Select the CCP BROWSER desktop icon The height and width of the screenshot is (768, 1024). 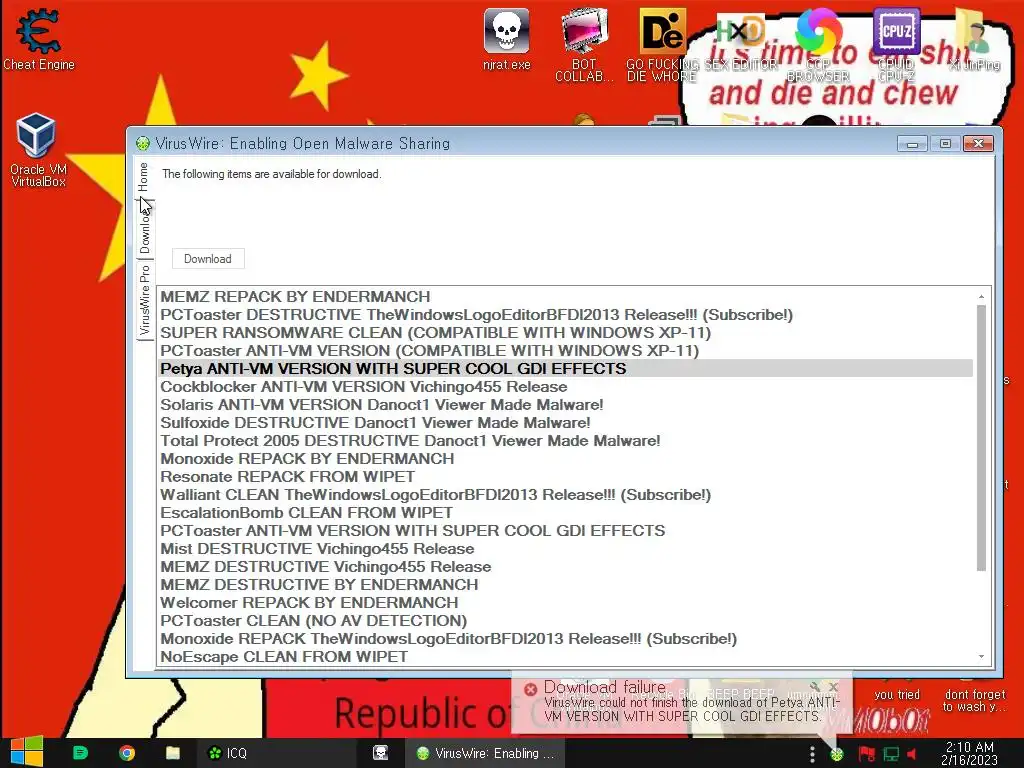tap(818, 44)
